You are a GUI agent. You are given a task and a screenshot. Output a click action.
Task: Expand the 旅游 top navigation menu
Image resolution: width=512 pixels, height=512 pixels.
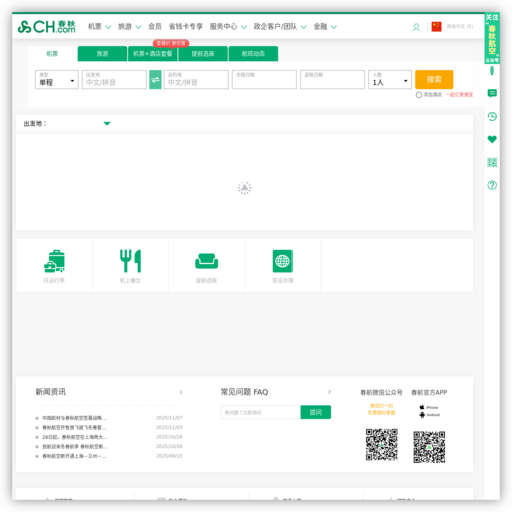point(130,27)
